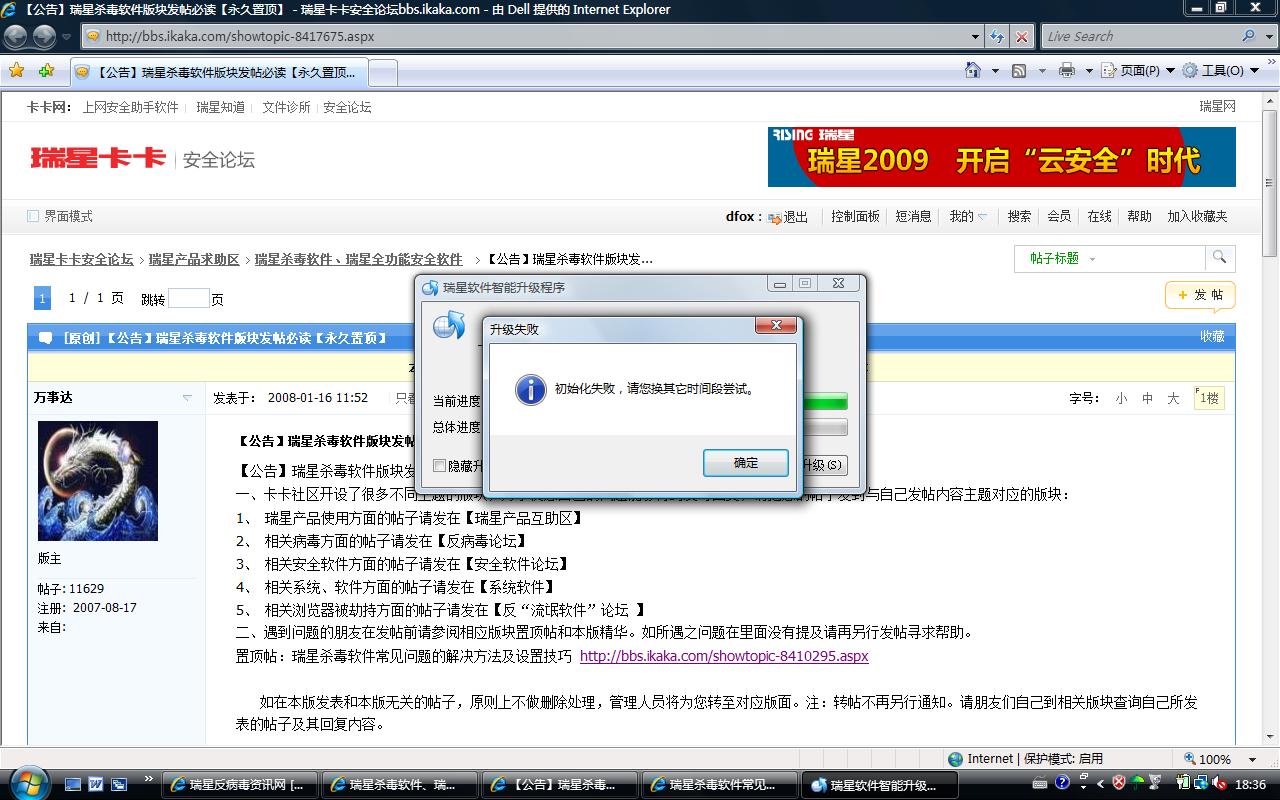Set font size to 大

[1173, 398]
